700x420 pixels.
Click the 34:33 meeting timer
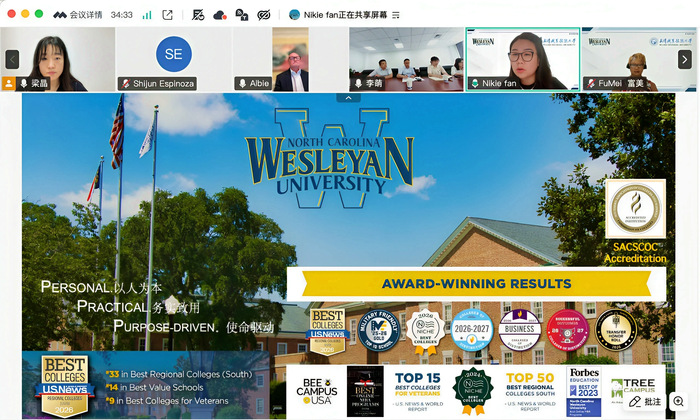click(121, 15)
